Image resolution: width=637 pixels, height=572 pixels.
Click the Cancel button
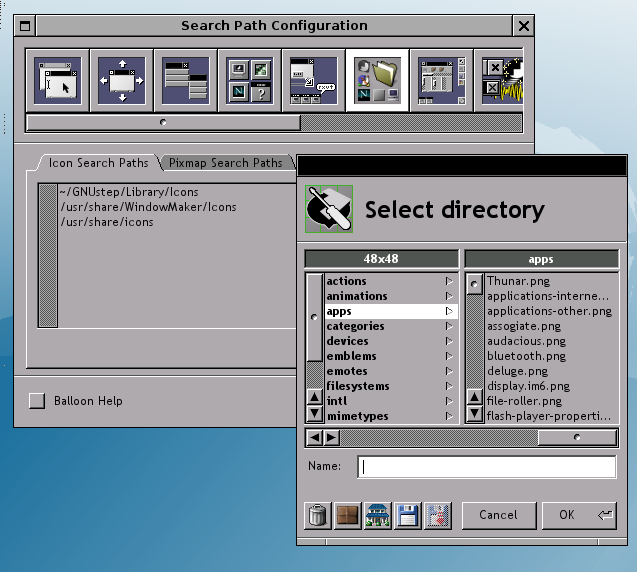coord(499,516)
